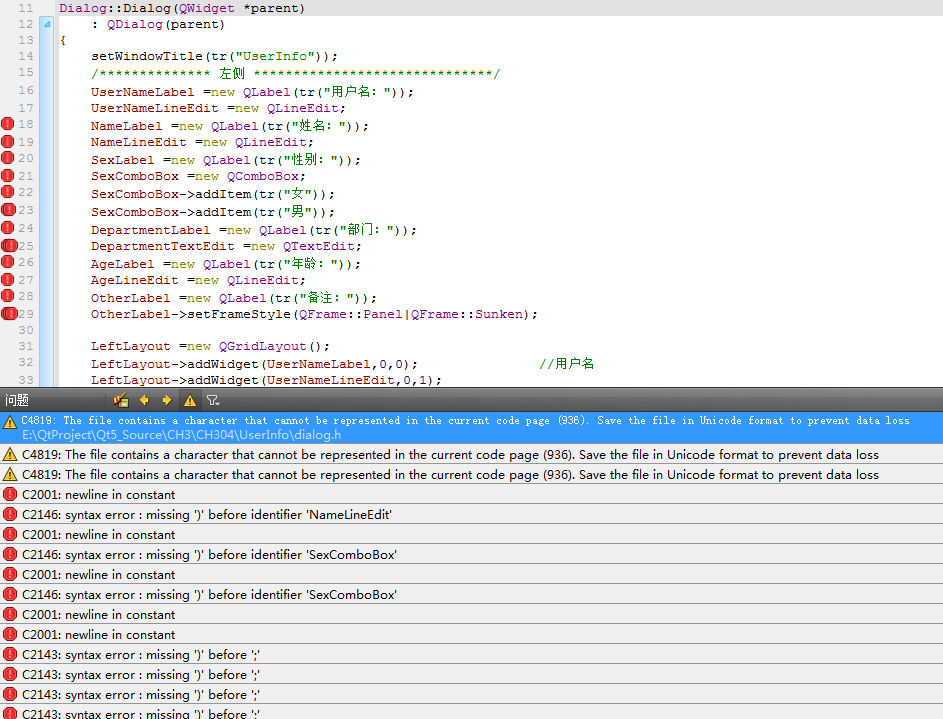Click the error marker on line 24
Viewport: 943px width, 719px height.
[8, 228]
